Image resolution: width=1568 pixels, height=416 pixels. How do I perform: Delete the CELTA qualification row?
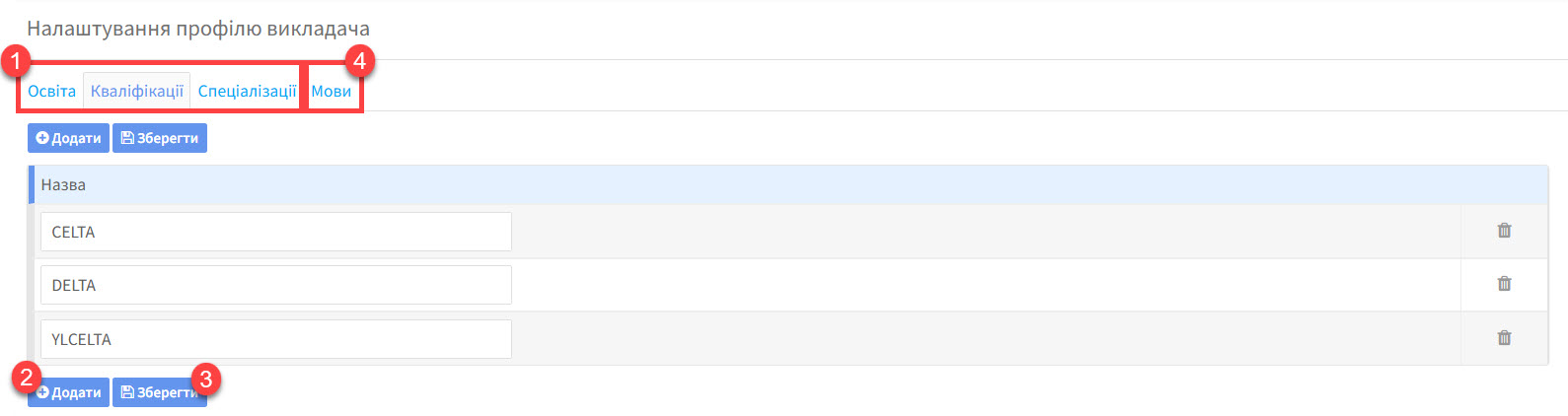coord(1504,231)
